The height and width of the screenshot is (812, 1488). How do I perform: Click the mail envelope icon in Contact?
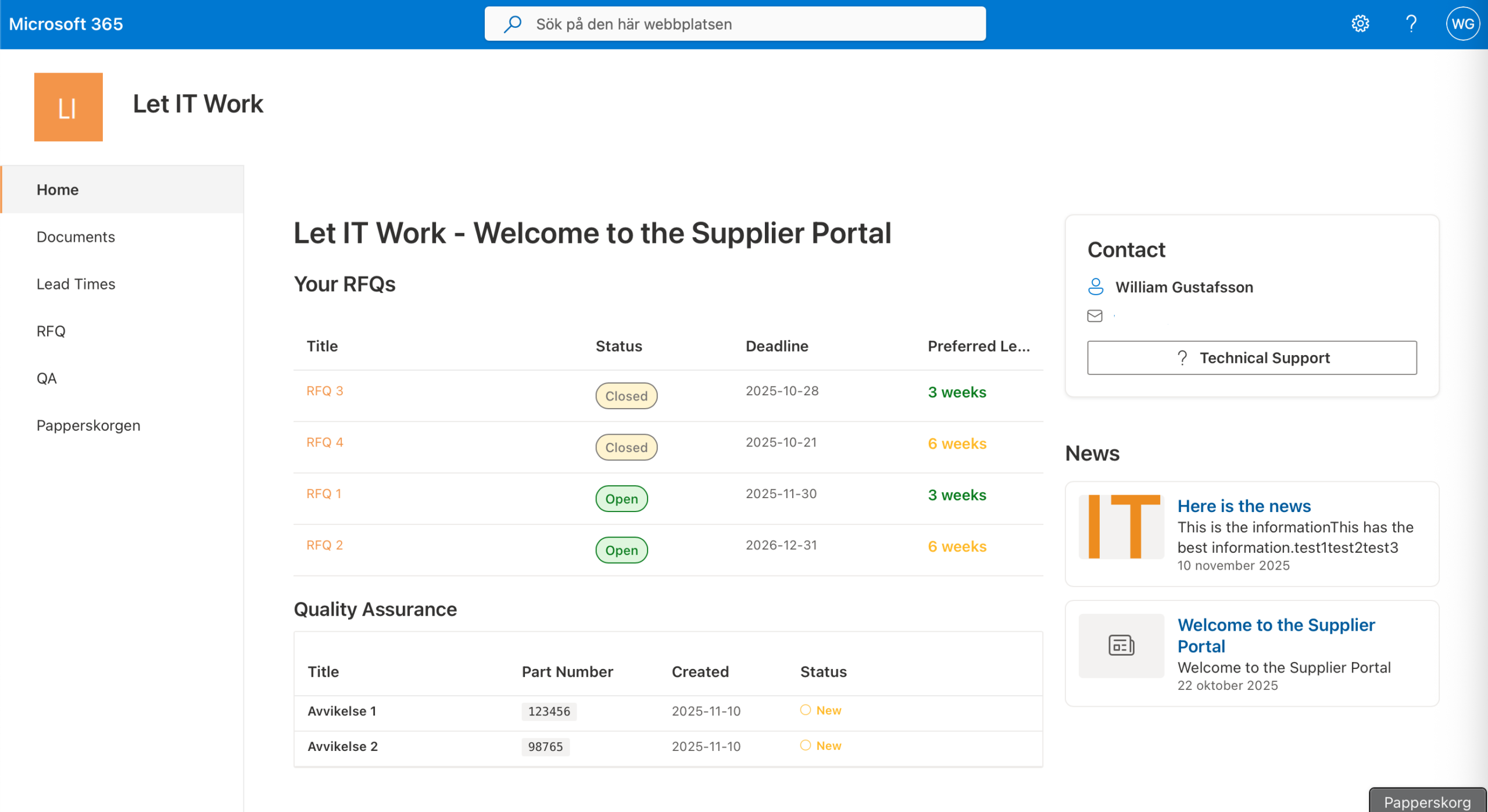point(1094,316)
